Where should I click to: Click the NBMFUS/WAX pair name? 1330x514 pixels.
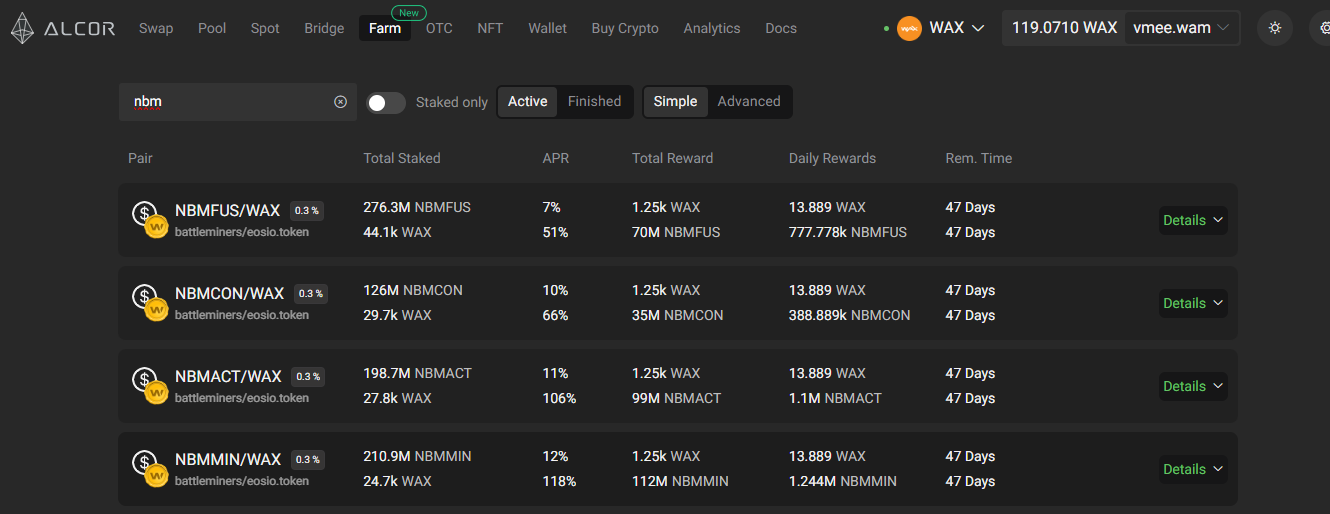point(227,210)
